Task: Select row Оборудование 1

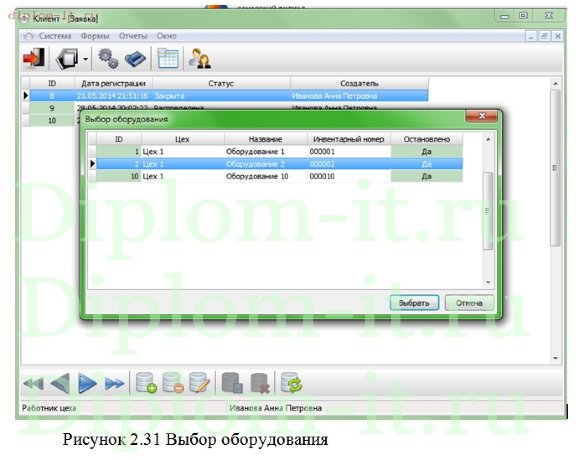Action: 276,152
